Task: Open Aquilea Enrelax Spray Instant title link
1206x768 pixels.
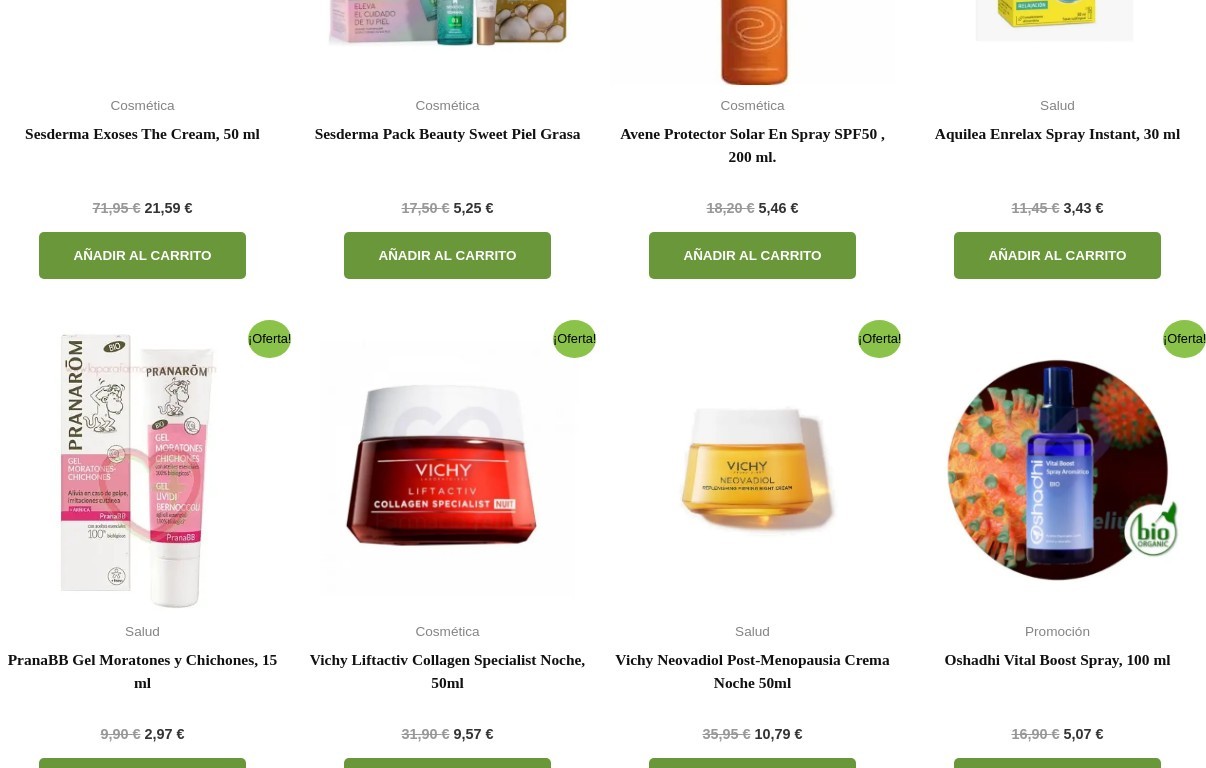Action: pos(1057,134)
